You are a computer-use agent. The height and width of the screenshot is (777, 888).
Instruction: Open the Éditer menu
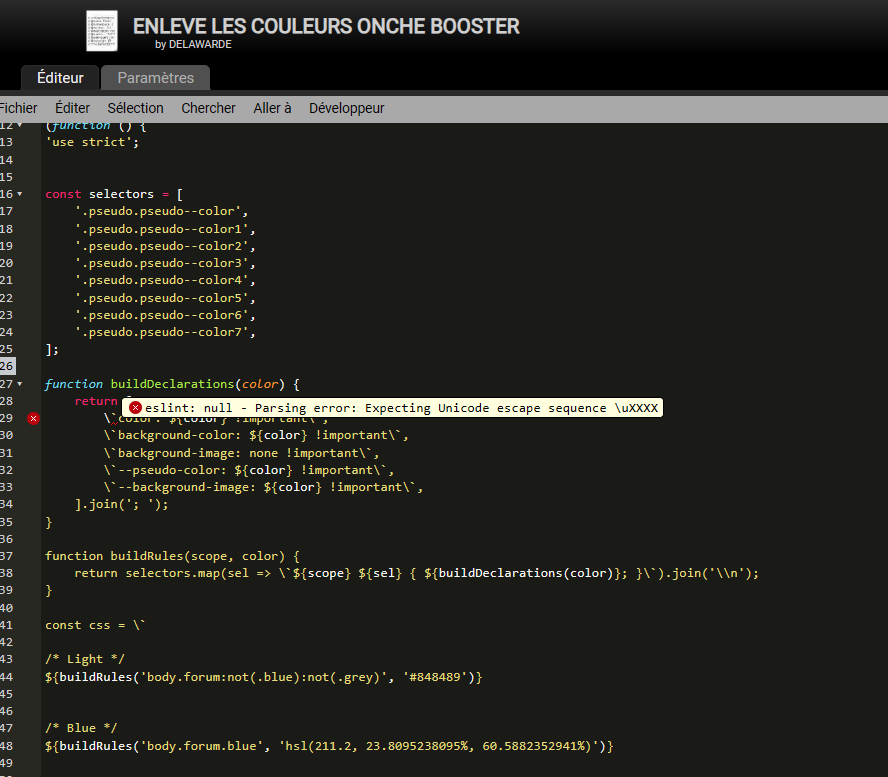click(72, 108)
